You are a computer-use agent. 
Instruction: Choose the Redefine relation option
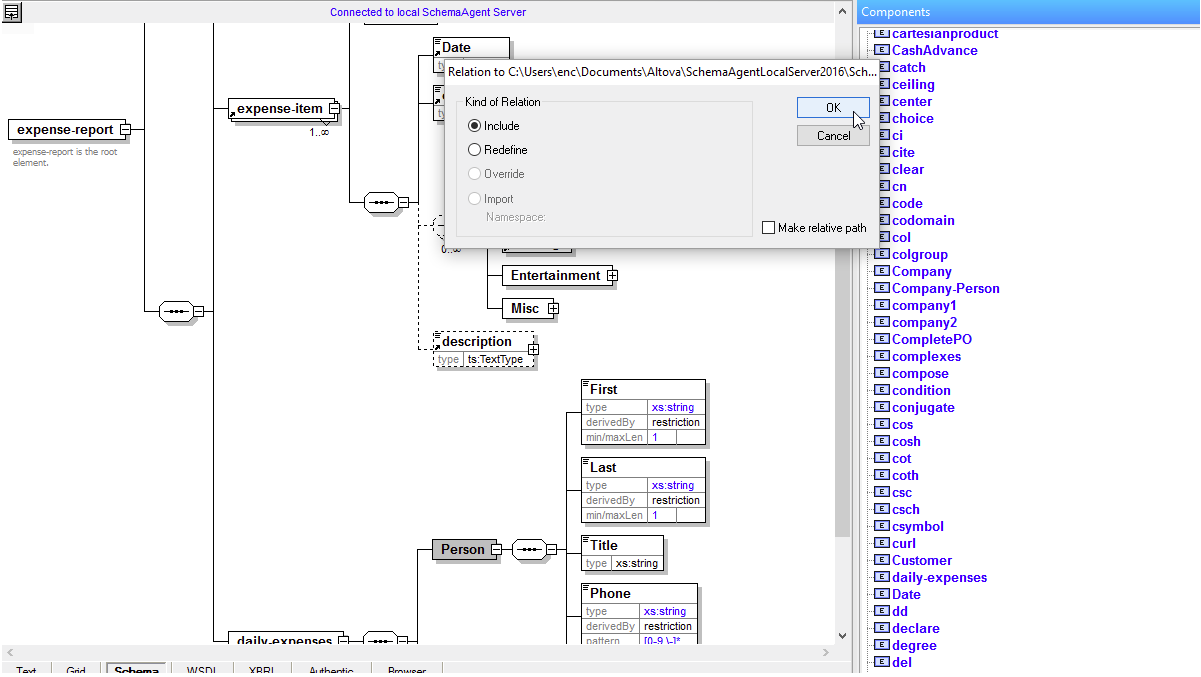(x=475, y=150)
